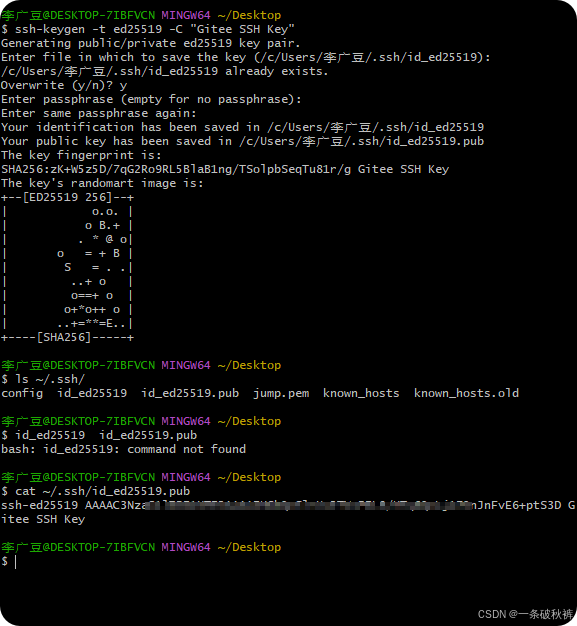Click the '[ED25519 256]' randomart header
The height and width of the screenshot is (626, 577).
pos(67,197)
